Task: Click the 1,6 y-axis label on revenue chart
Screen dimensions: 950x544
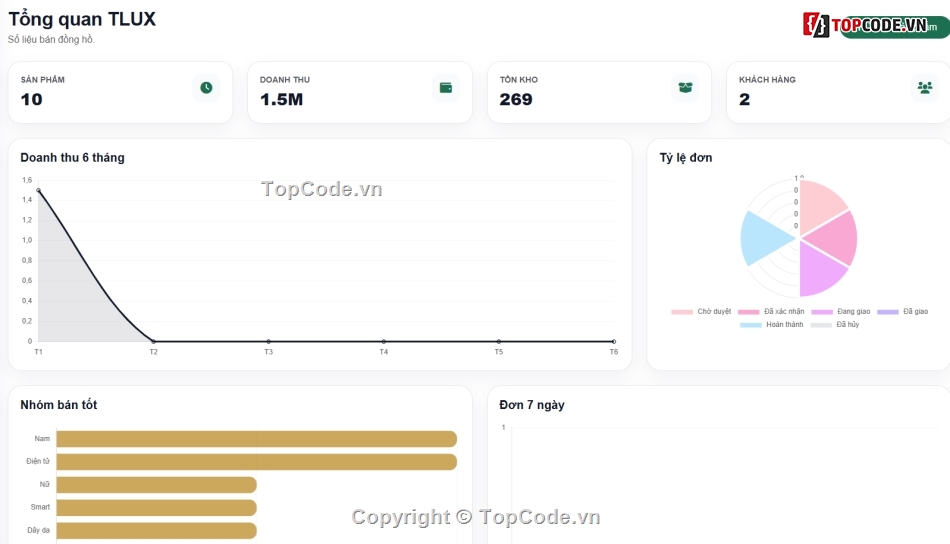Action: pyautogui.click(x=27, y=181)
